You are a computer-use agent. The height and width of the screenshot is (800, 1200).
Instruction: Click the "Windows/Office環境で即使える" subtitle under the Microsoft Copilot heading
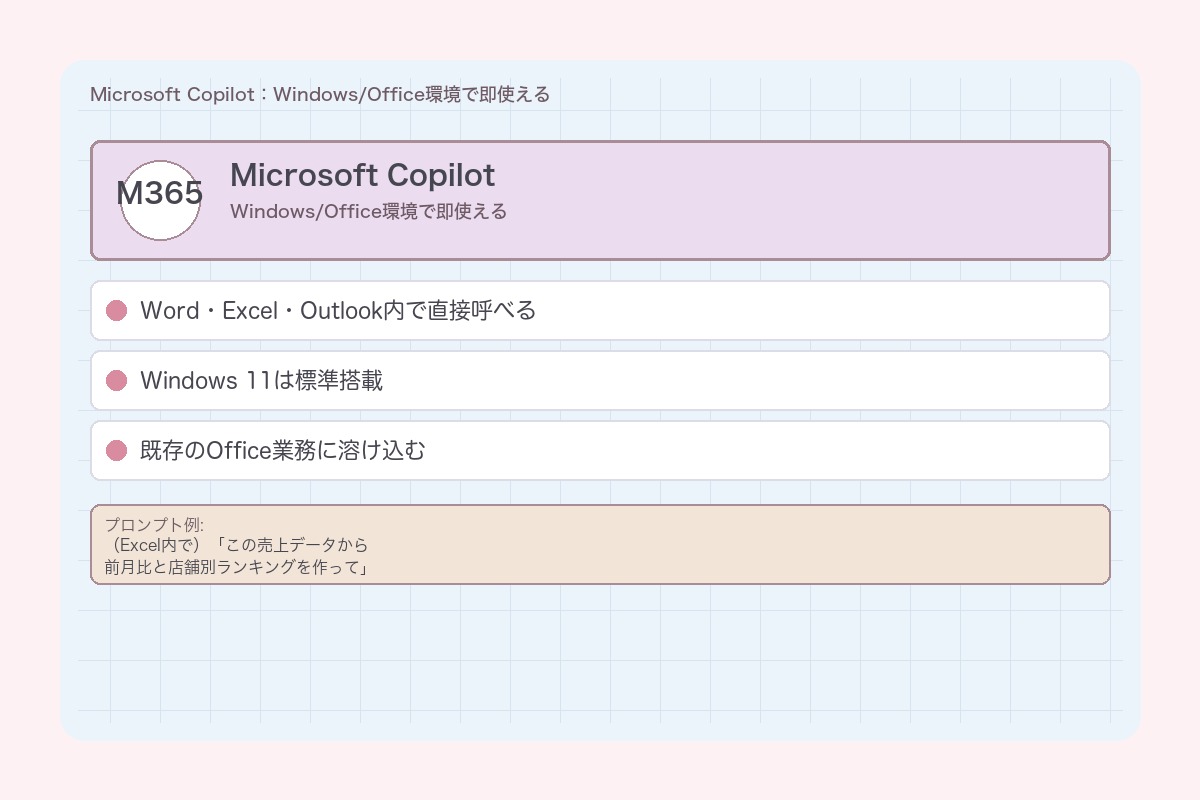[x=368, y=212]
